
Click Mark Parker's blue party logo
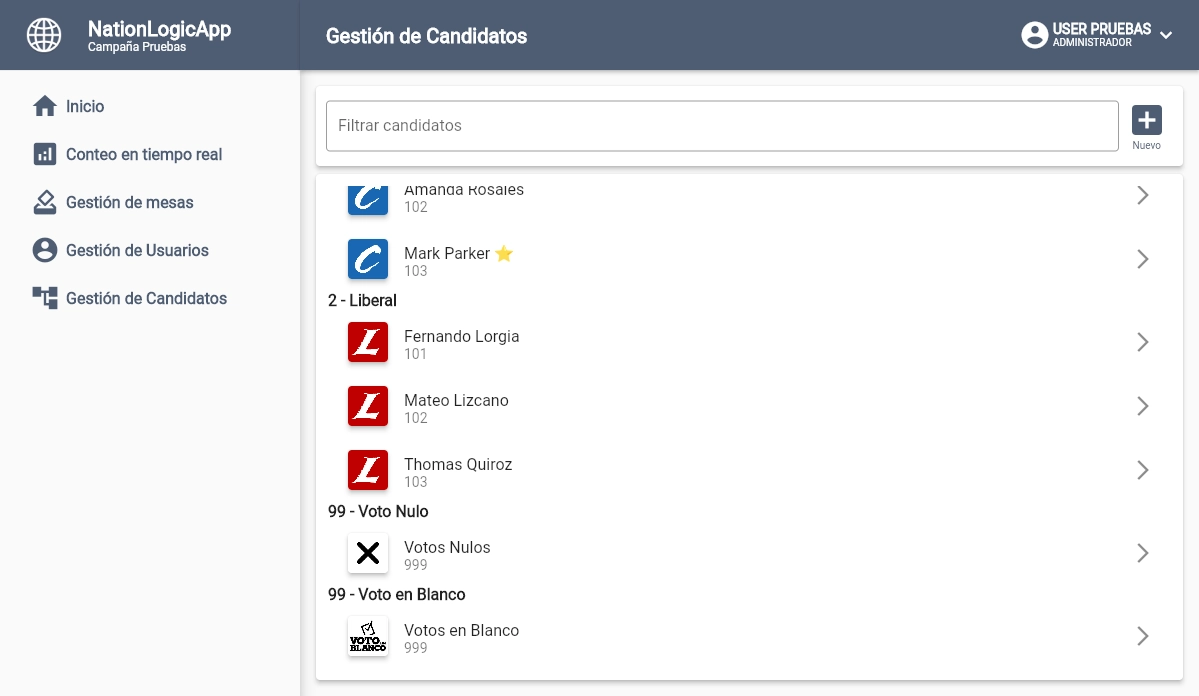tap(368, 259)
